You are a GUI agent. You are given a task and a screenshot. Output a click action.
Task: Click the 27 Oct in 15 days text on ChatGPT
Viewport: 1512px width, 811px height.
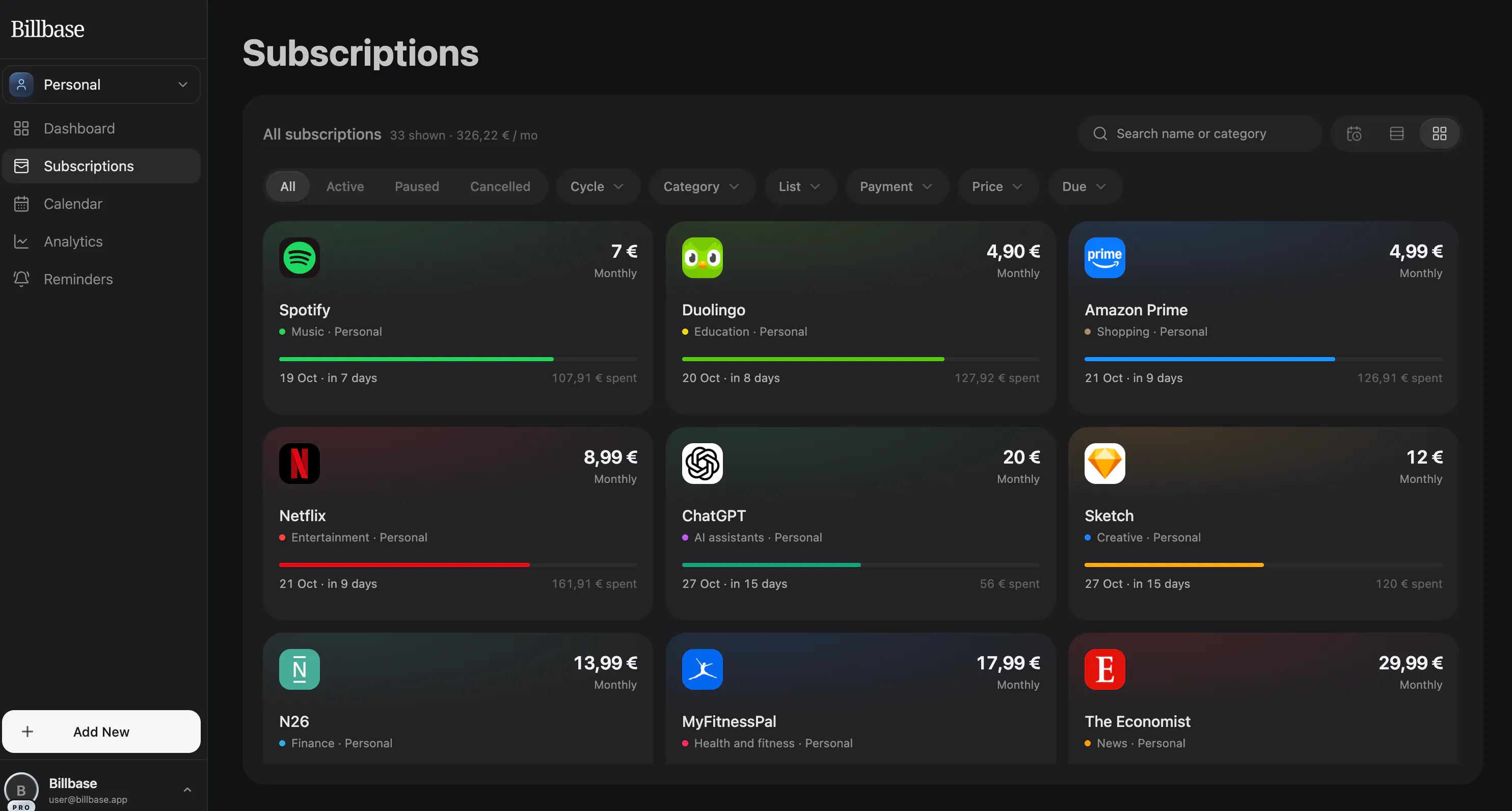point(734,583)
